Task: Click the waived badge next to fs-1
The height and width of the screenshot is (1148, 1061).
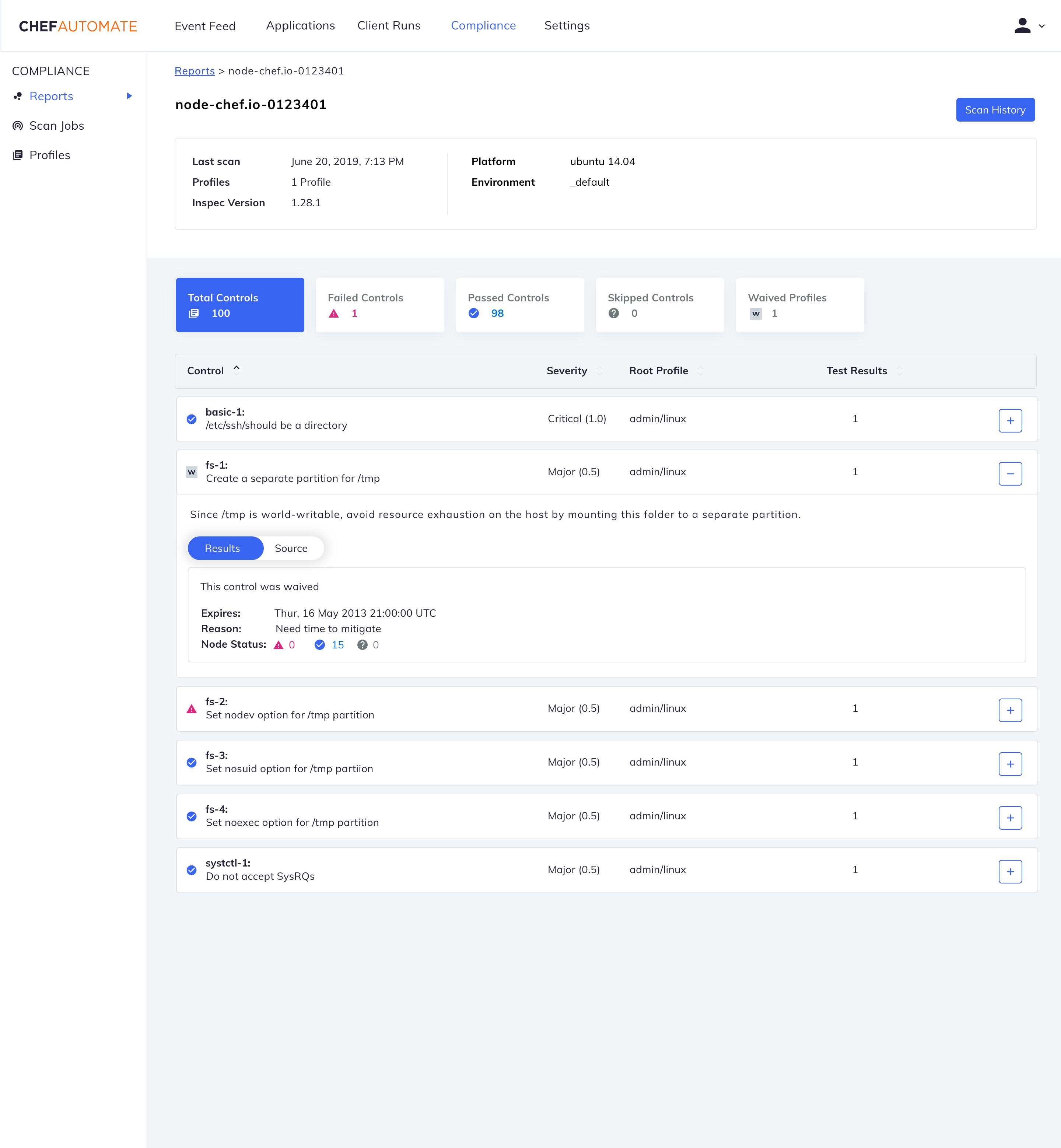Action: tap(191, 472)
